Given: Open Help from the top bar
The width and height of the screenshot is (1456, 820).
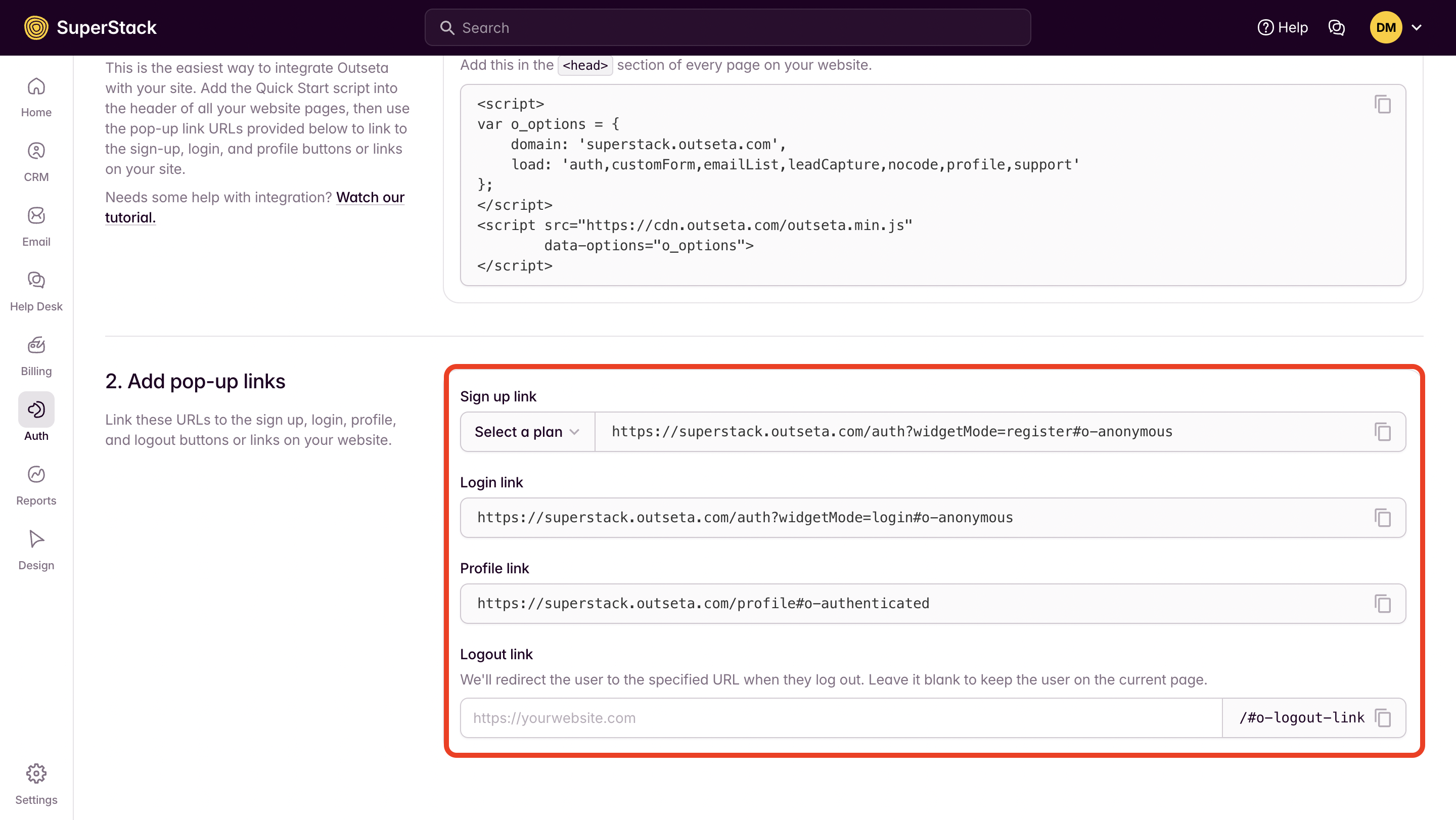Looking at the screenshot, I should tap(1283, 28).
